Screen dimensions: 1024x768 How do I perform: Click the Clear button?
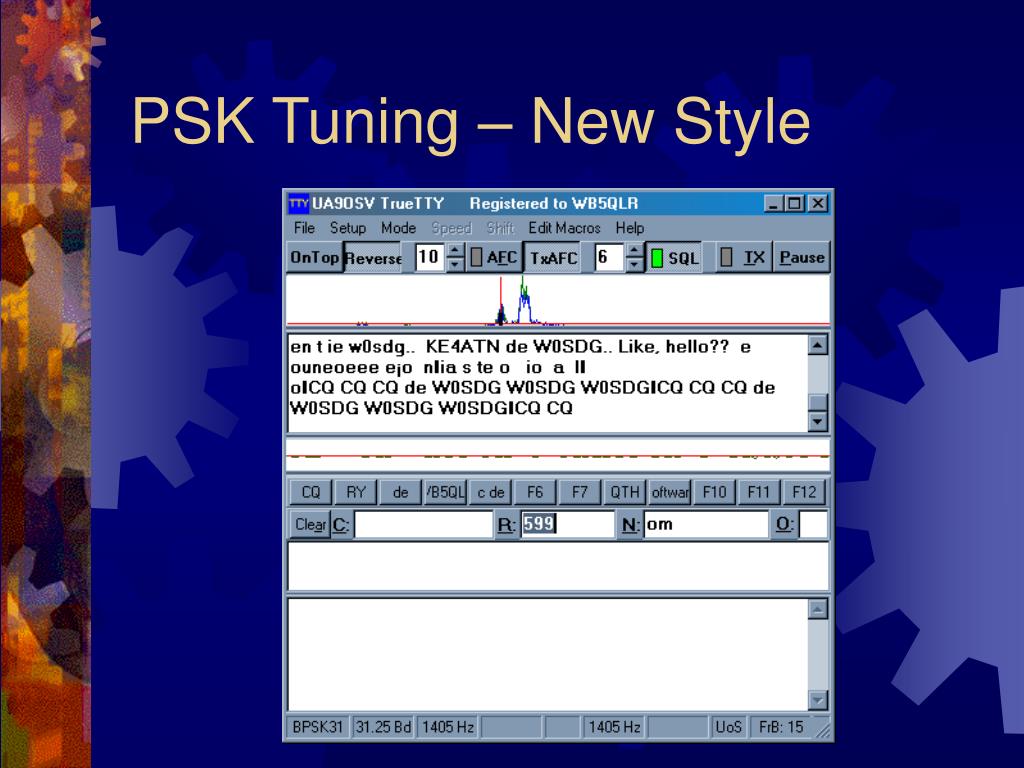pyautogui.click(x=310, y=524)
